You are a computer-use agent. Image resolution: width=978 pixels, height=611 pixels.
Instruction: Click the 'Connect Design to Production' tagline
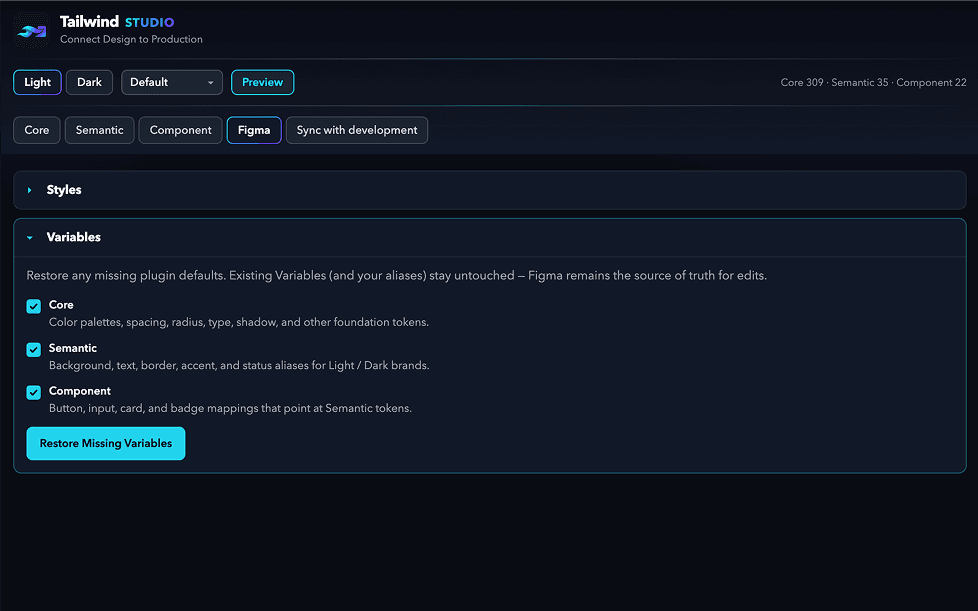[131, 39]
